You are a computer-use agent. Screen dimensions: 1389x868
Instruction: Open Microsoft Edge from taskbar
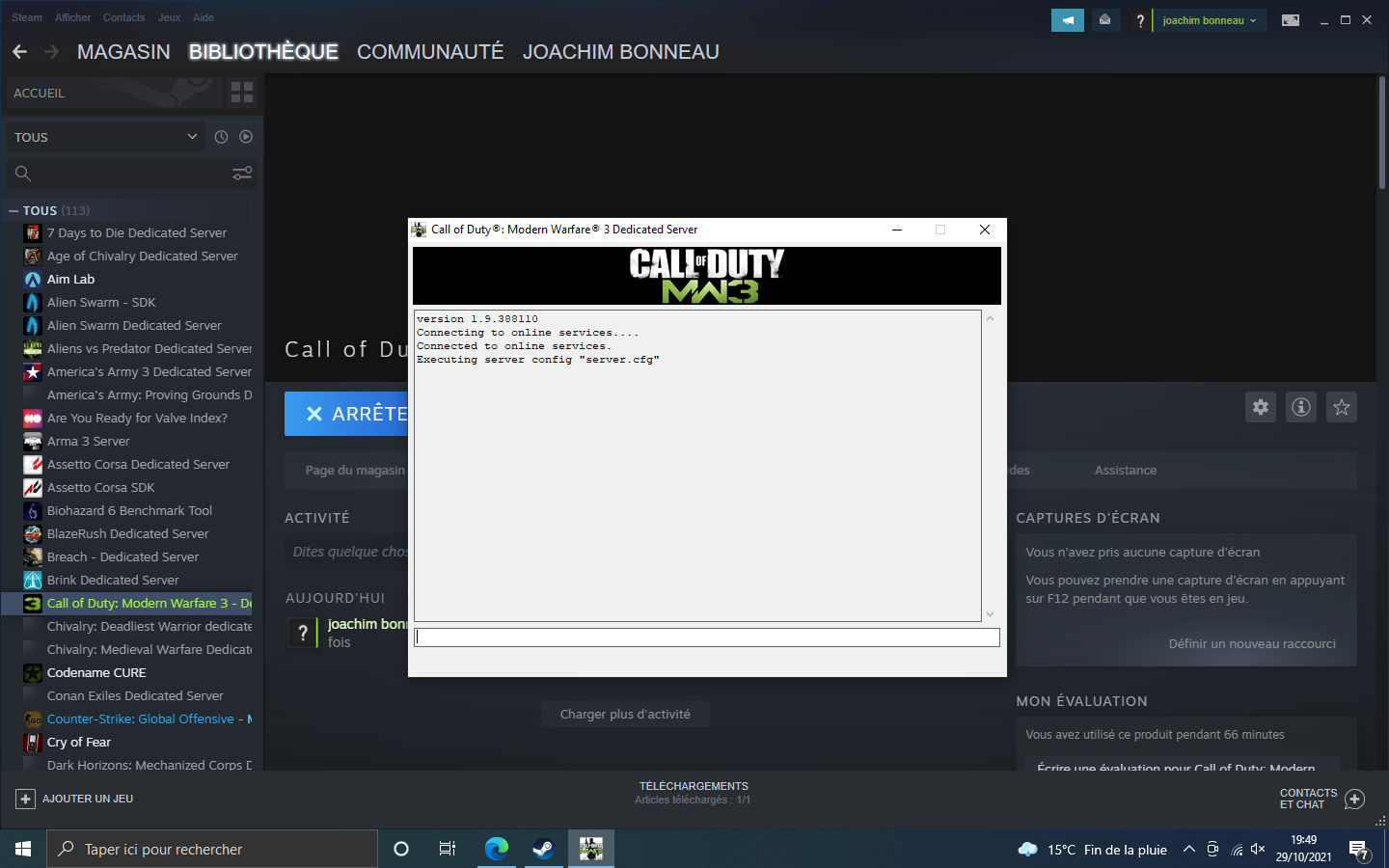pyautogui.click(x=497, y=849)
